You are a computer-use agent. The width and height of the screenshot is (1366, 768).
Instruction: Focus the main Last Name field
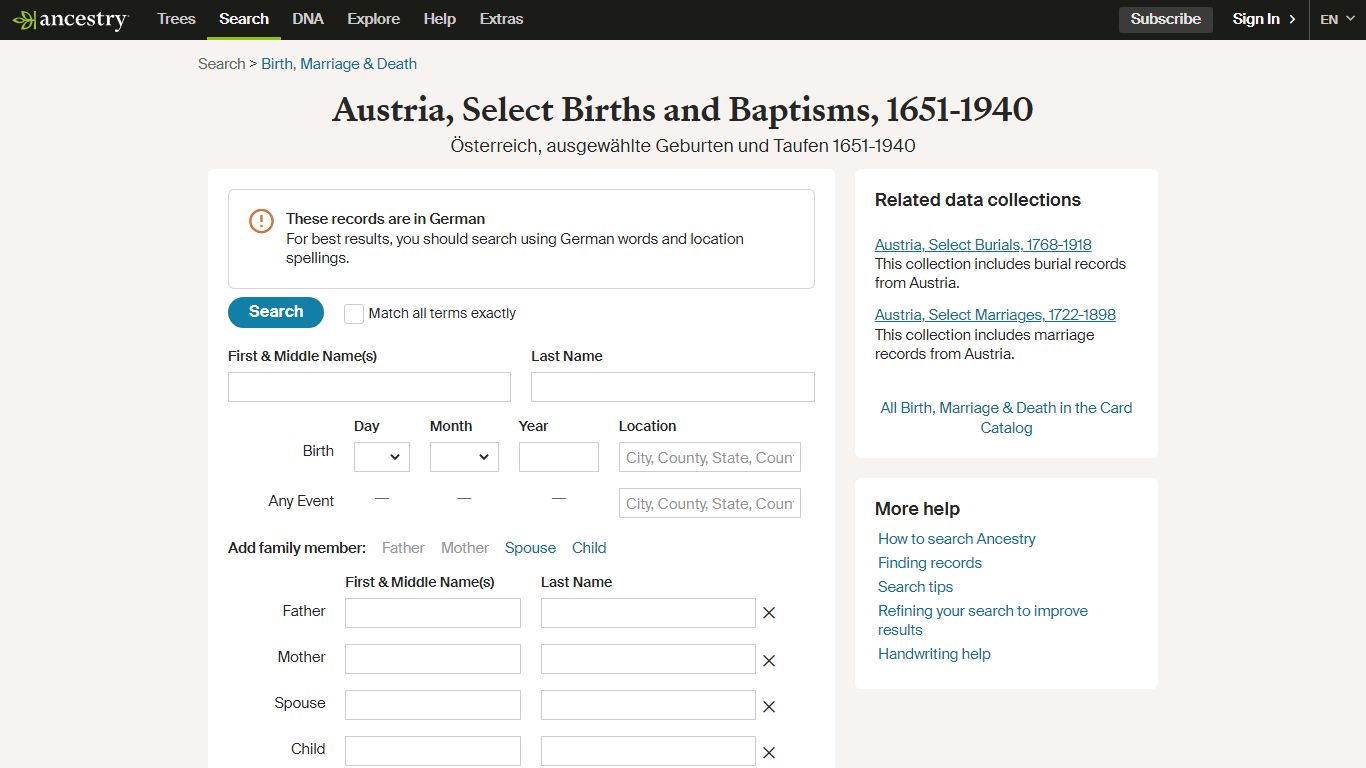click(673, 387)
